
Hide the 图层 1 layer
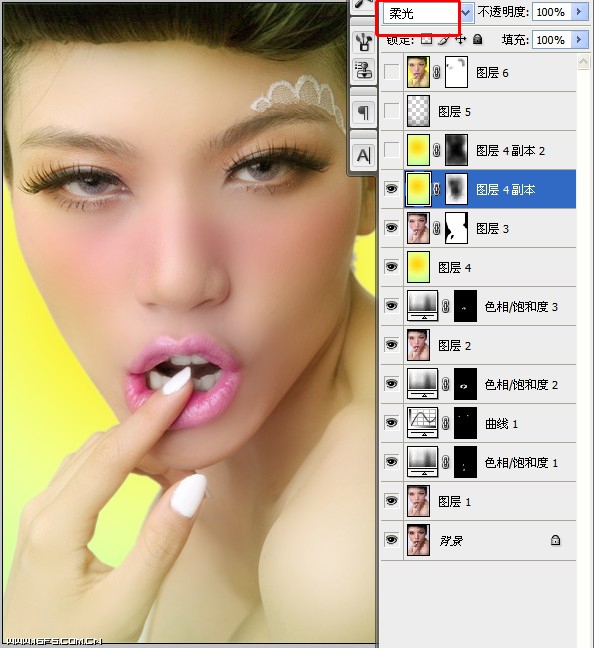(x=391, y=501)
